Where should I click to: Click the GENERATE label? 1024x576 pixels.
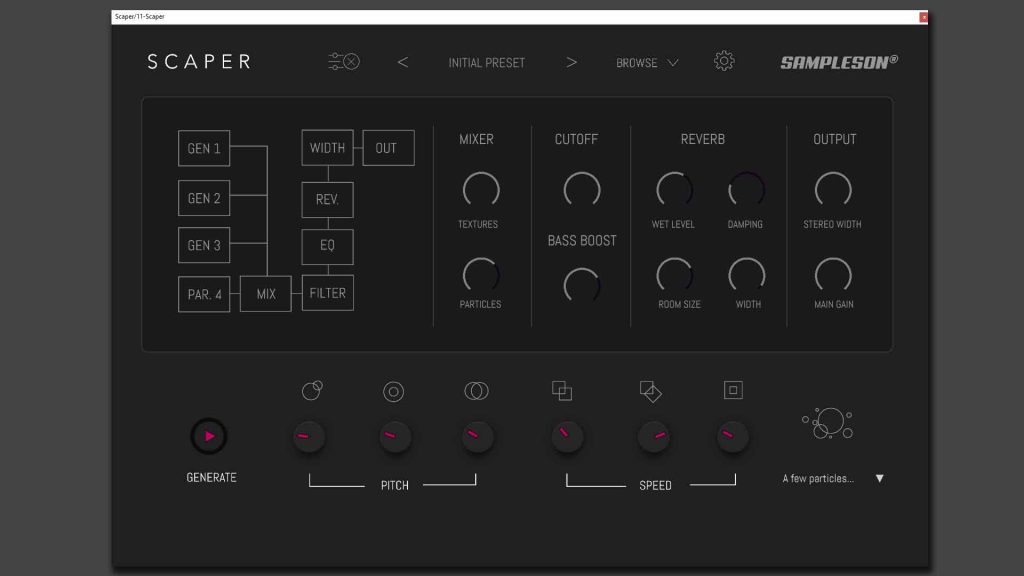coord(212,477)
